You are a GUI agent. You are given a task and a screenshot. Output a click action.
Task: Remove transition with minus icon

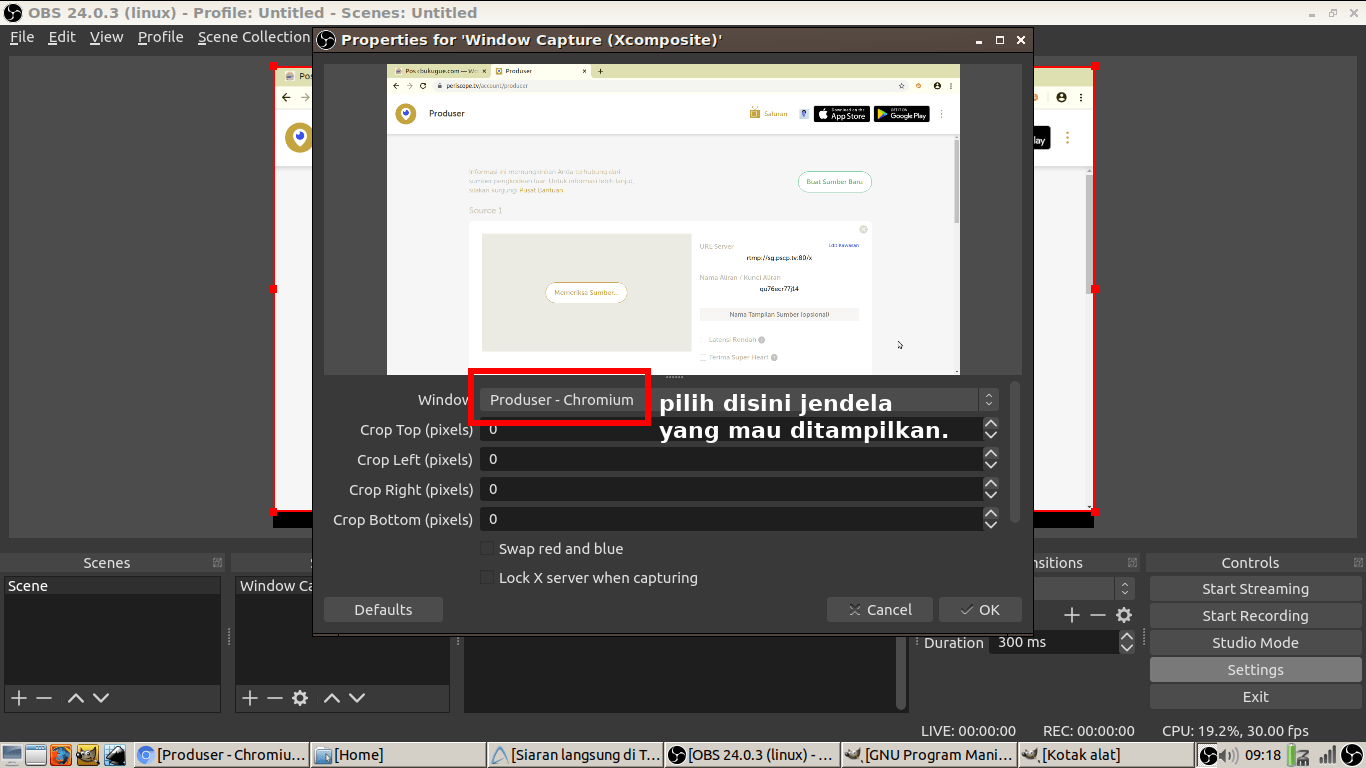point(1098,615)
